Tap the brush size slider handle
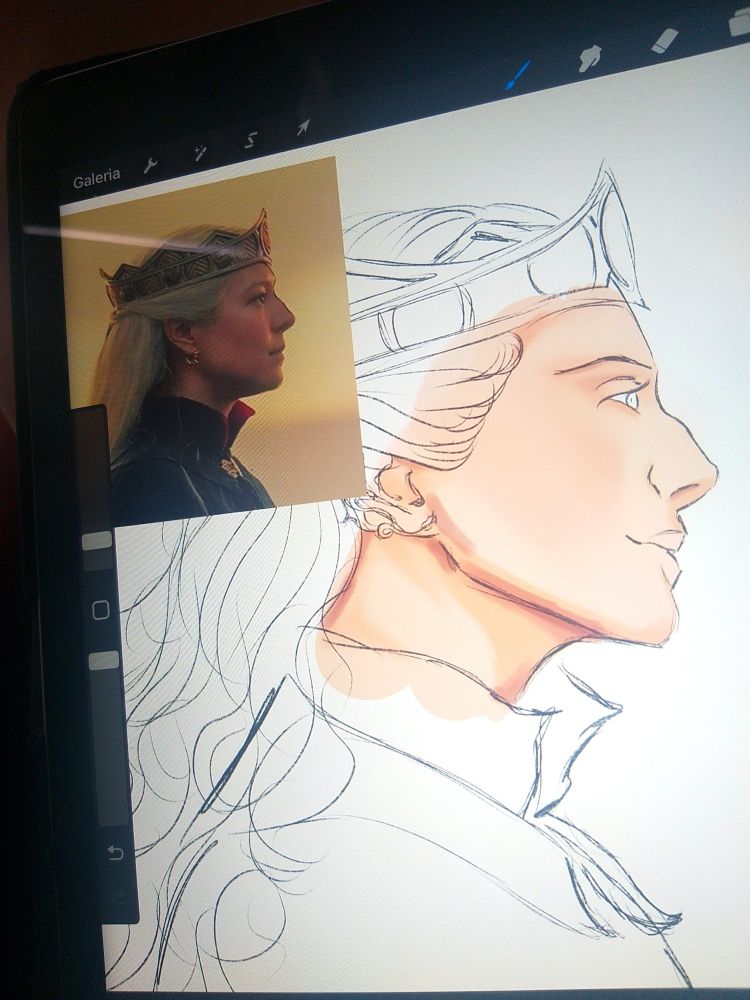 click(x=97, y=541)
